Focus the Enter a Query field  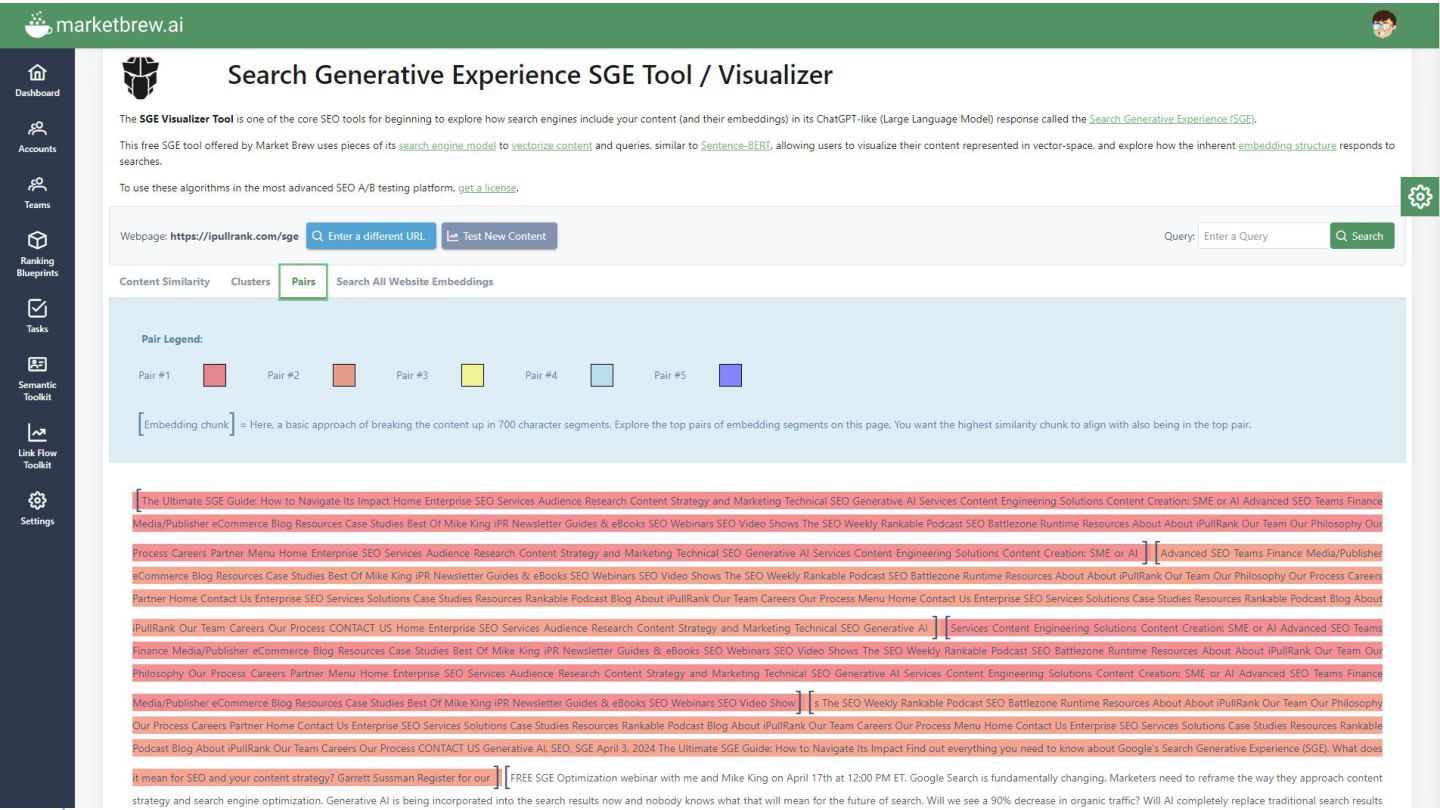tap(1264, 236)
